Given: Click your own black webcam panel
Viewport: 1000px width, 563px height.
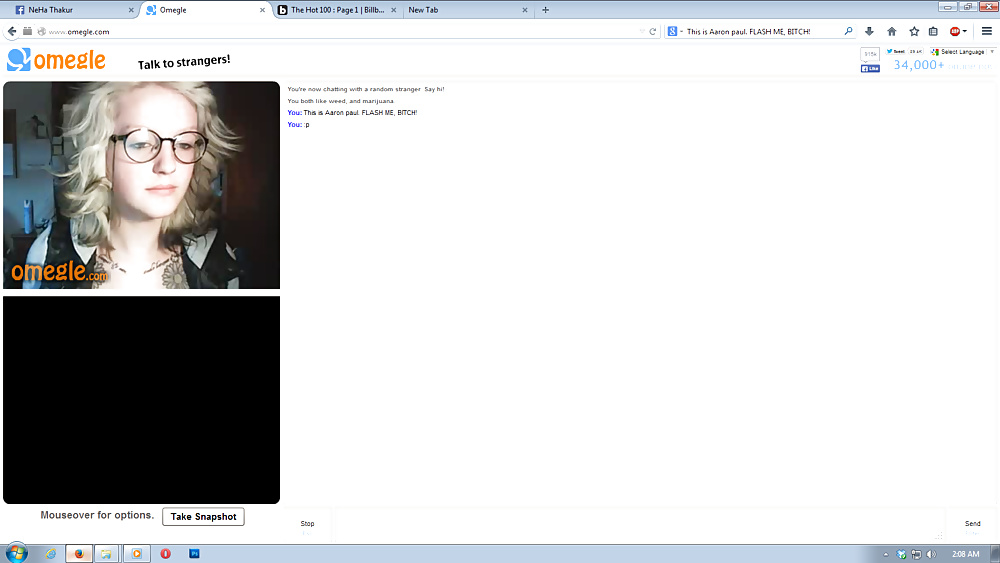Looking at the screenshot, I should 142,400.
